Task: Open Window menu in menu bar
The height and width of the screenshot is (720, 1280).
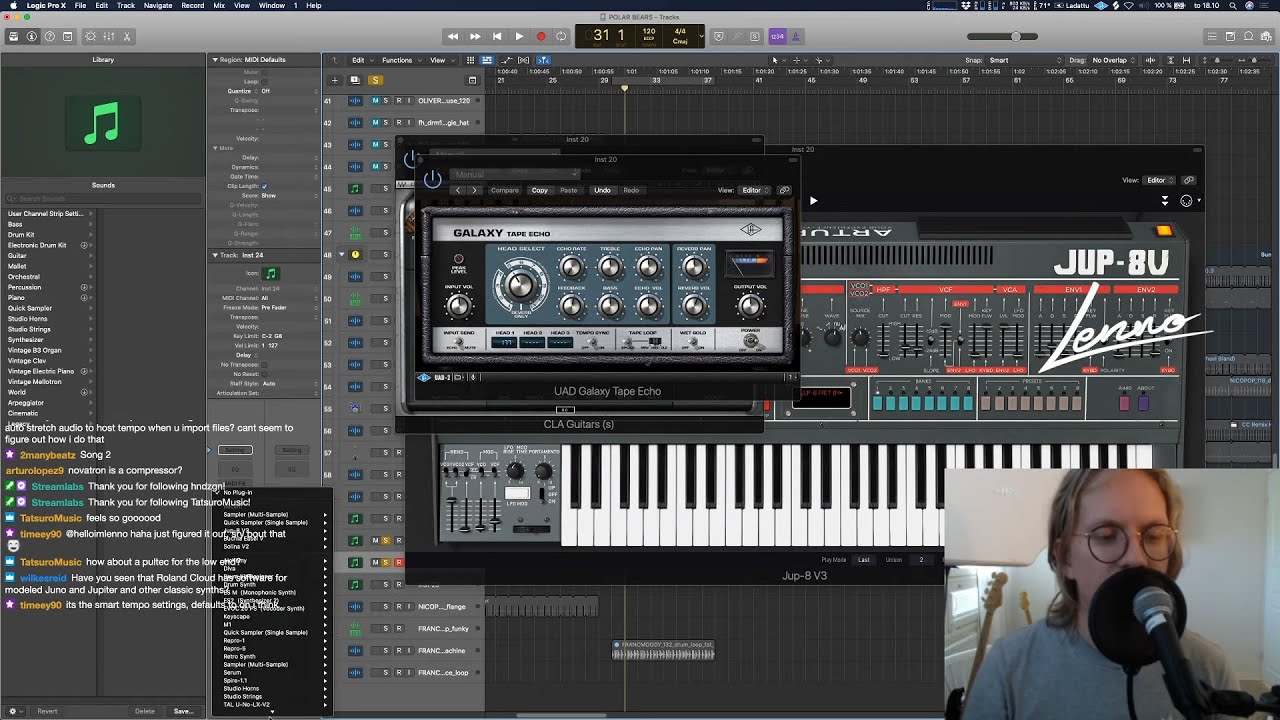Action: [271, 5]
